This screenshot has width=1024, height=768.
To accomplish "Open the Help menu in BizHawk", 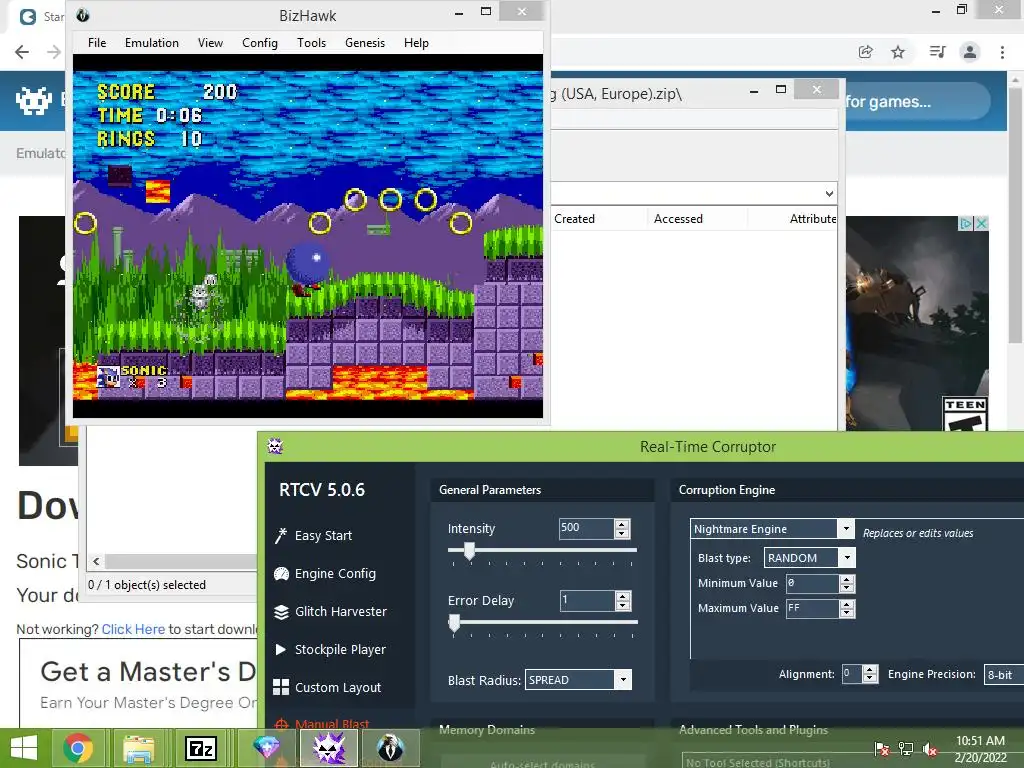I will click(x=416, y=43).
